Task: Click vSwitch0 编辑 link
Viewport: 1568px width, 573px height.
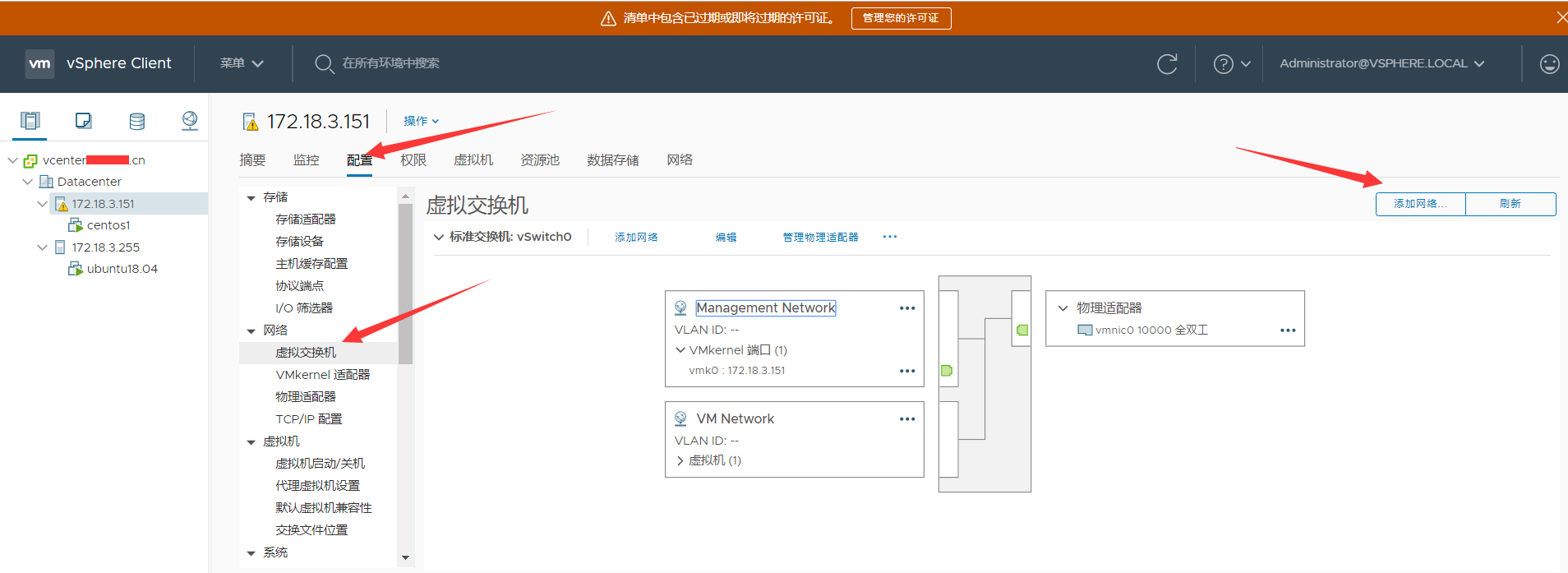Action: pos(726,237)
